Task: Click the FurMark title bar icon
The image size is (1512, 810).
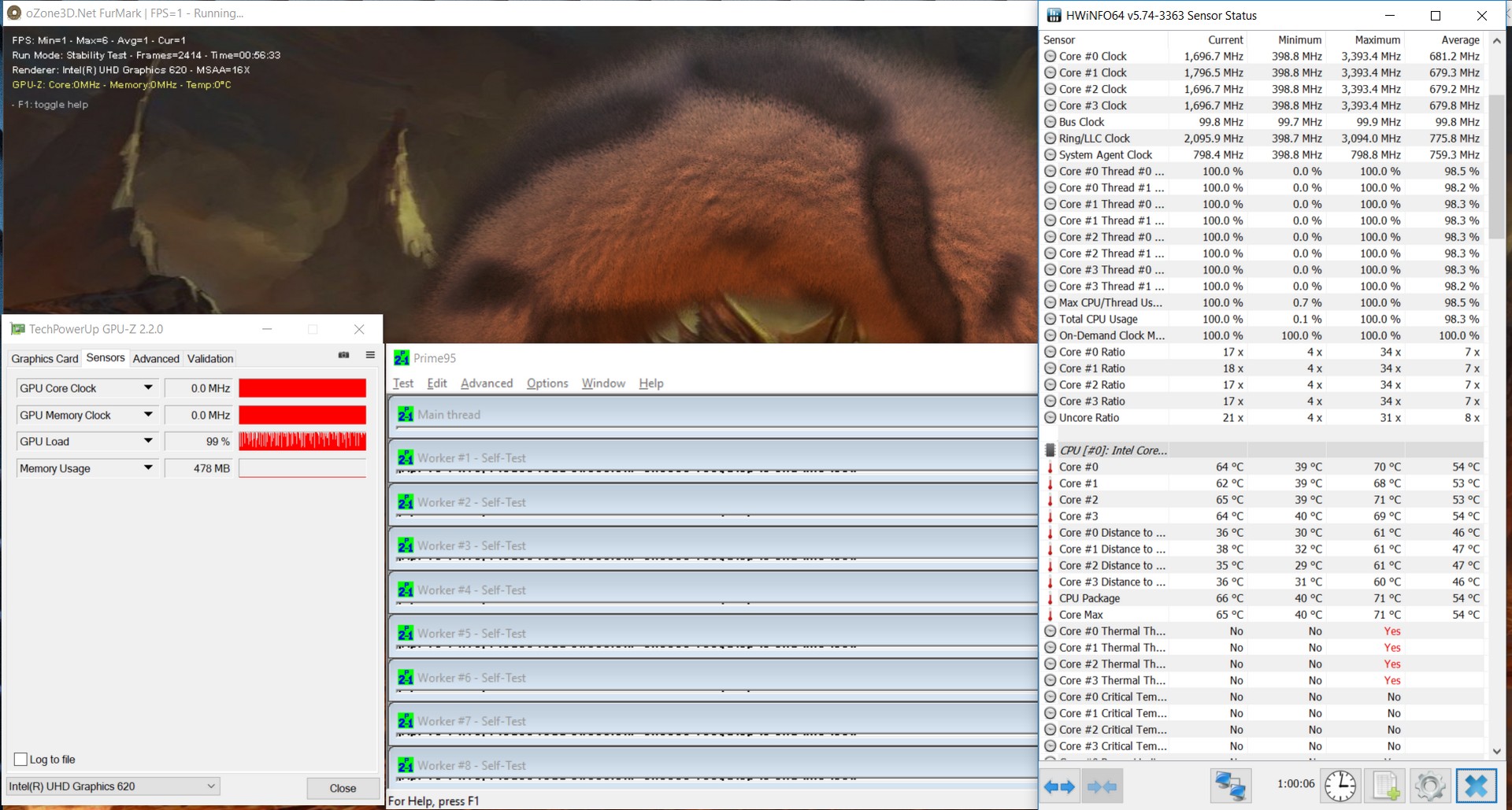Action: pos(13,13)
